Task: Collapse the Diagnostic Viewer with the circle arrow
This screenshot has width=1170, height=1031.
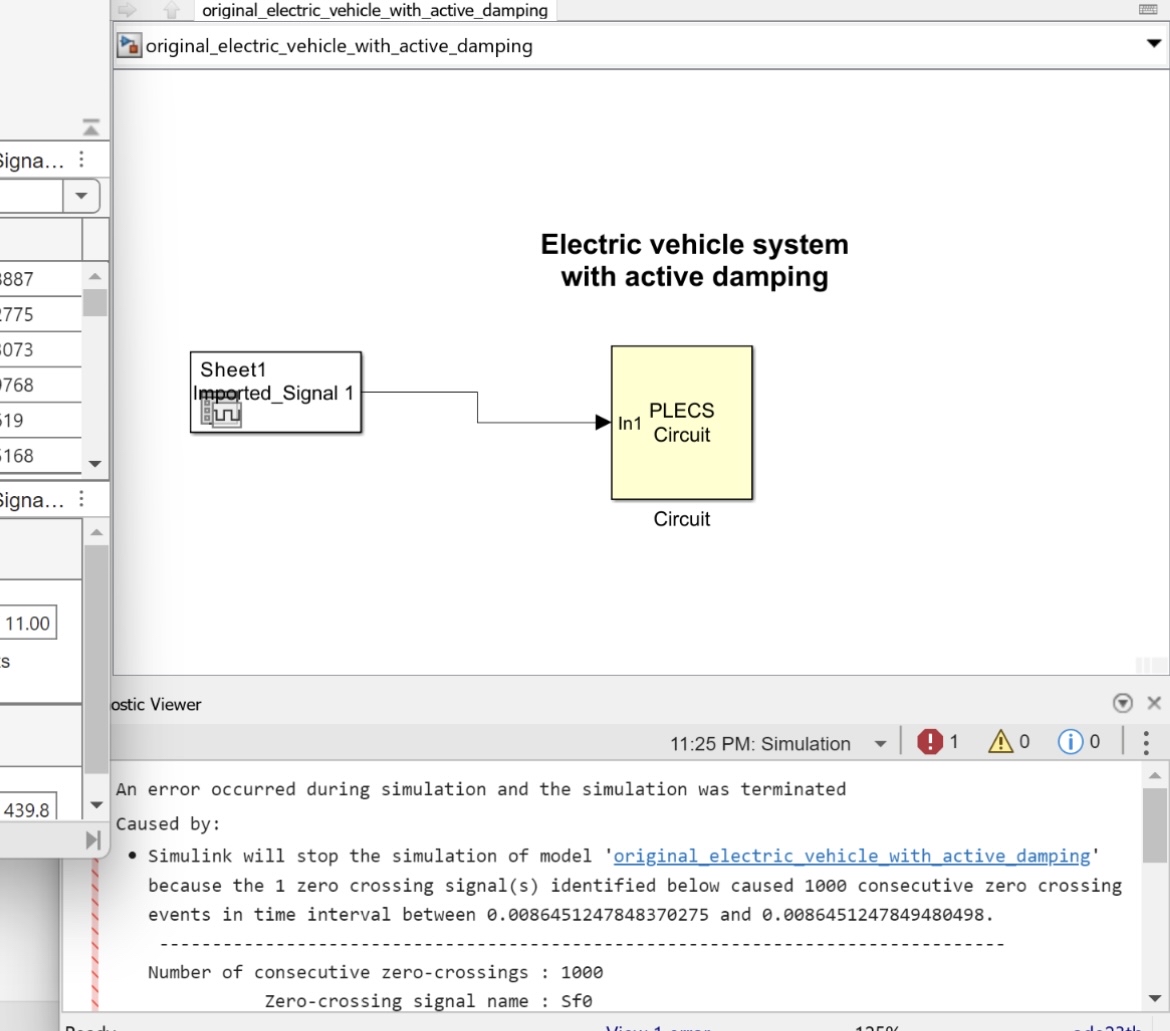Action: click(1122, 703)
